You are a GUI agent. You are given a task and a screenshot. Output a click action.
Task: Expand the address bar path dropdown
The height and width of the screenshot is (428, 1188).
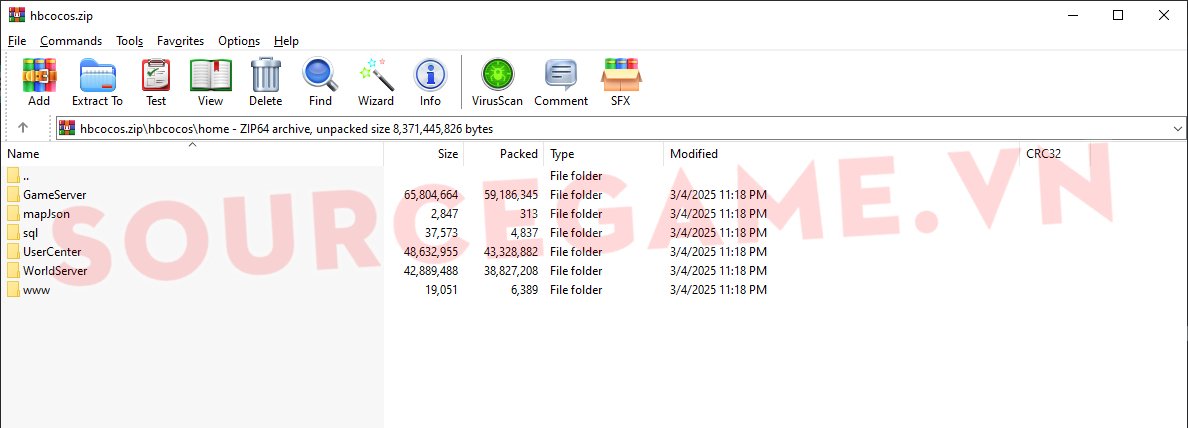click(x=1176, y=129)
